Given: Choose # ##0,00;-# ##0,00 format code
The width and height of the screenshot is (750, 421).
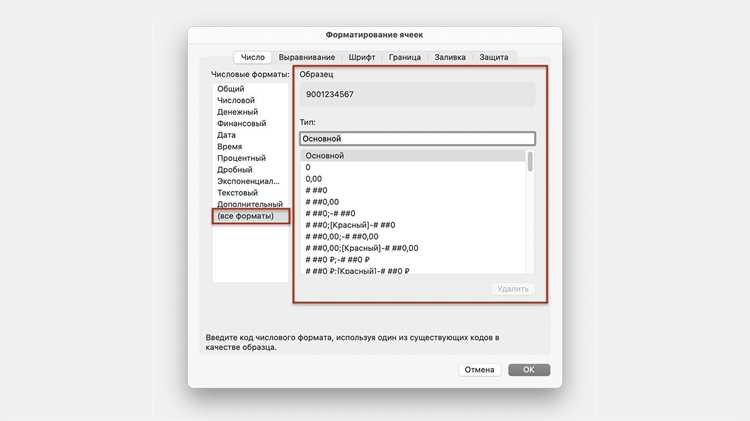Looking at the screenshot, I should click(x=413, y=236).
